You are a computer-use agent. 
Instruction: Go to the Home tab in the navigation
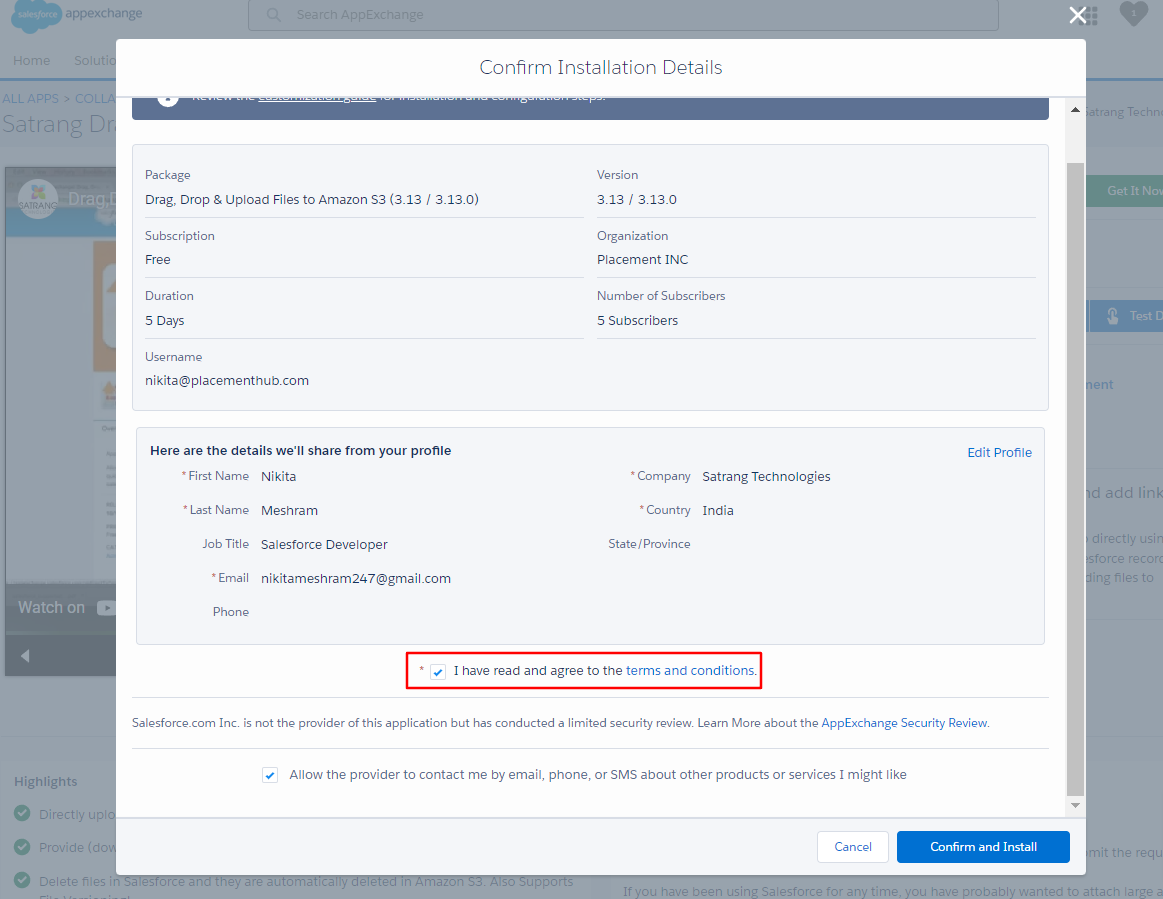click(x=31, y=61)
